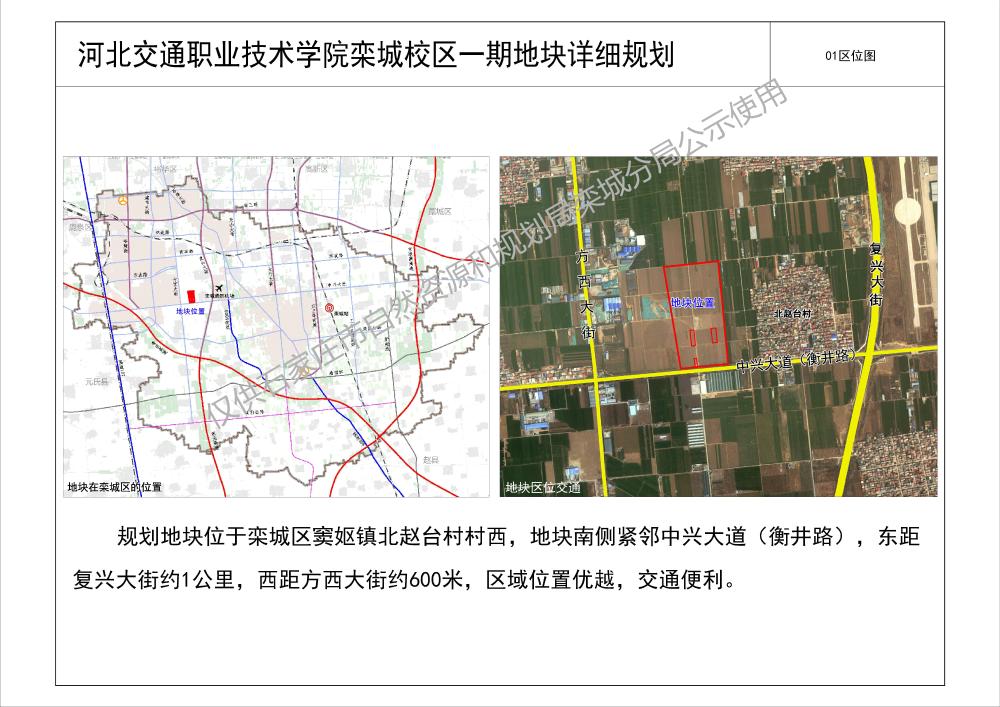Click the 地块位置 label on the satellite map
1000x707 pixels.
[693, 302]
